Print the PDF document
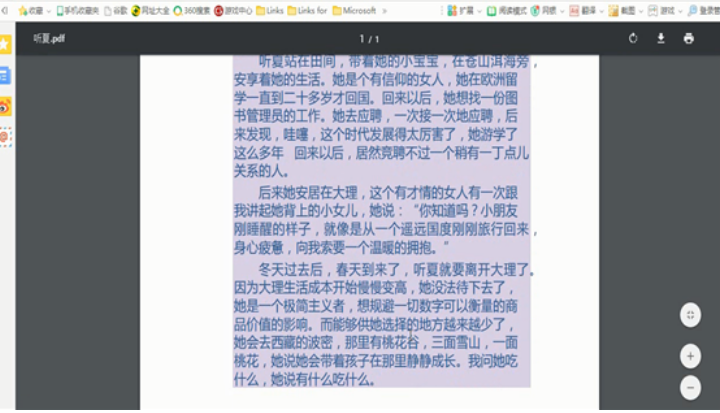The image size is (720, 413). tap(688, 39)
